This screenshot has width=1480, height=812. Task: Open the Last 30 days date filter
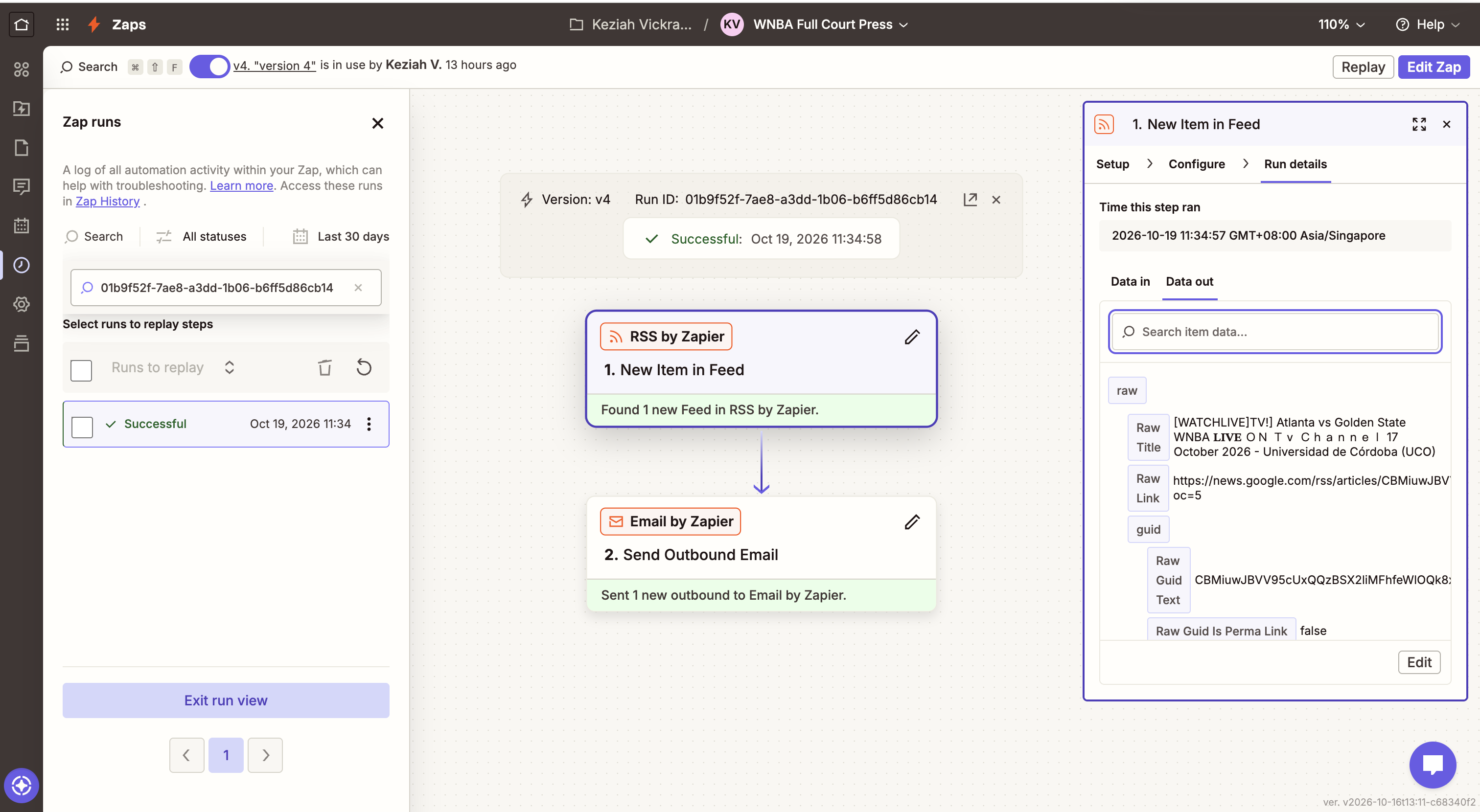341,236
